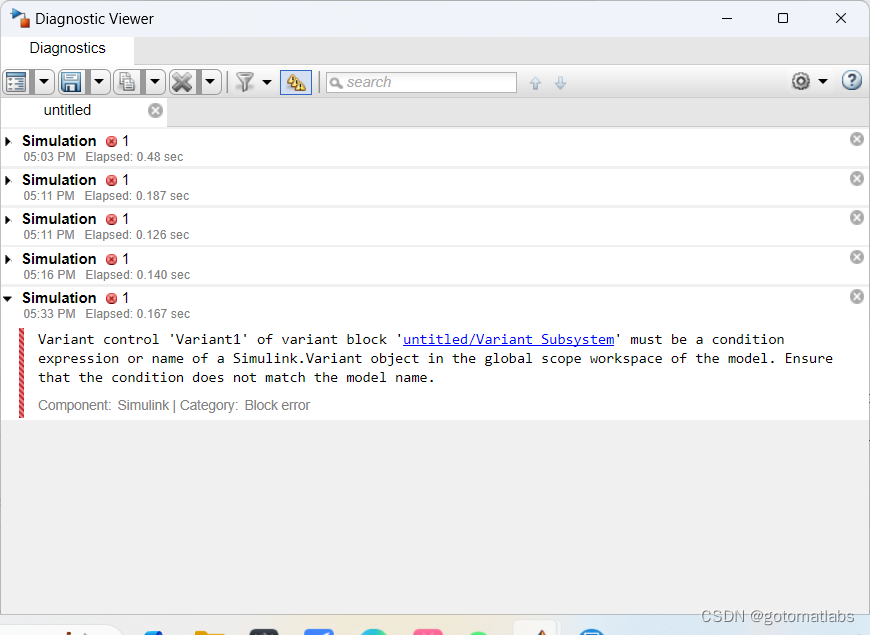This screenshot has height=635, width=870.
Task: Dismiss the Simulation entry with 0.126 sec
Action: pyautogui.click(x=857, y=218)
